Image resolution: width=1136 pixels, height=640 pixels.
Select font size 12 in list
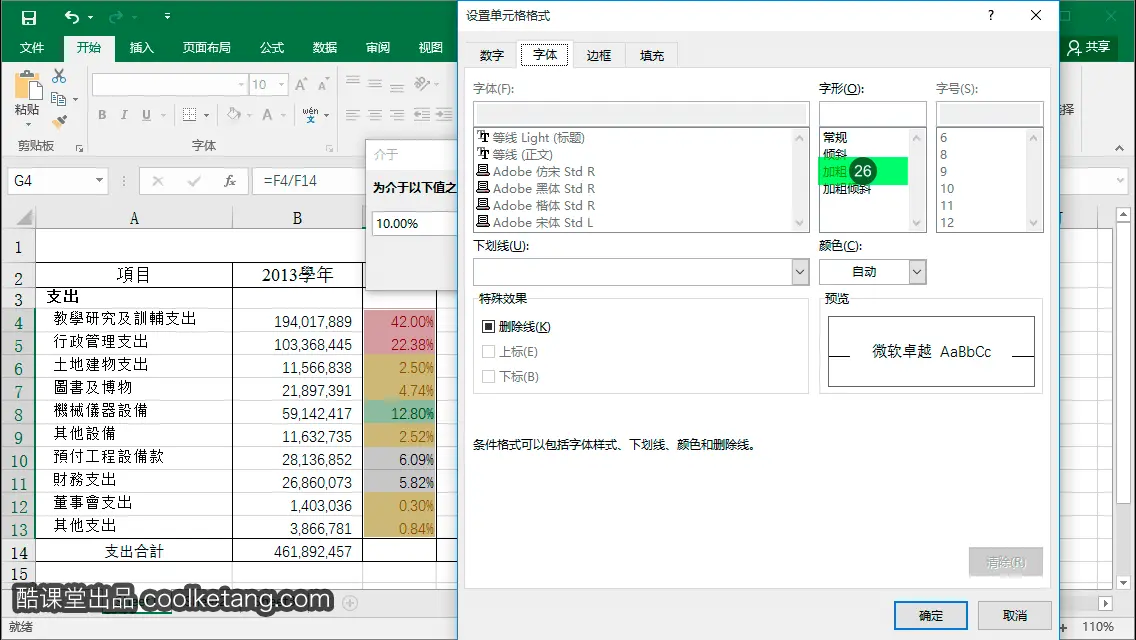[947, 223]
